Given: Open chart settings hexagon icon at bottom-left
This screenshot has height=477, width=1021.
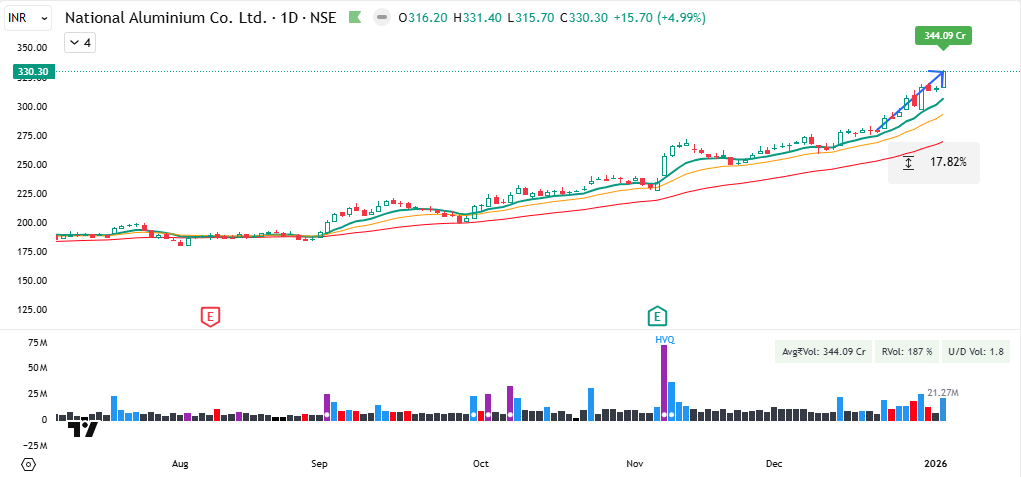Looking at the screenshot, I should coord(28,465).
